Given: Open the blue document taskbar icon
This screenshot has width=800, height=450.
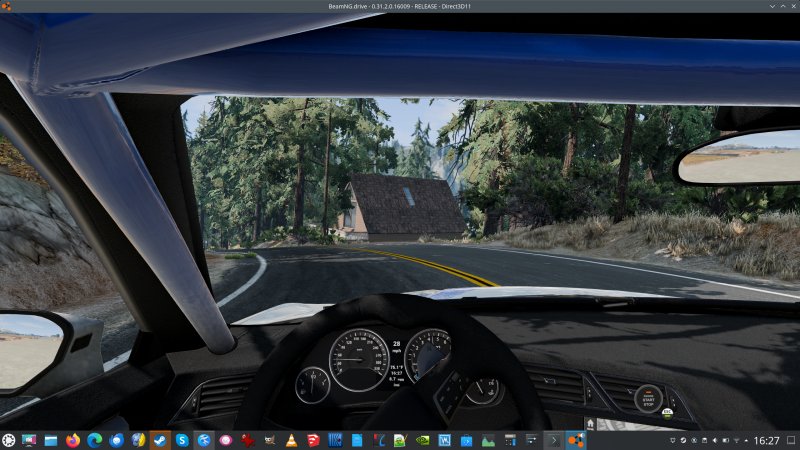Looking at the screenshot, I should click(x=357, y=440).
